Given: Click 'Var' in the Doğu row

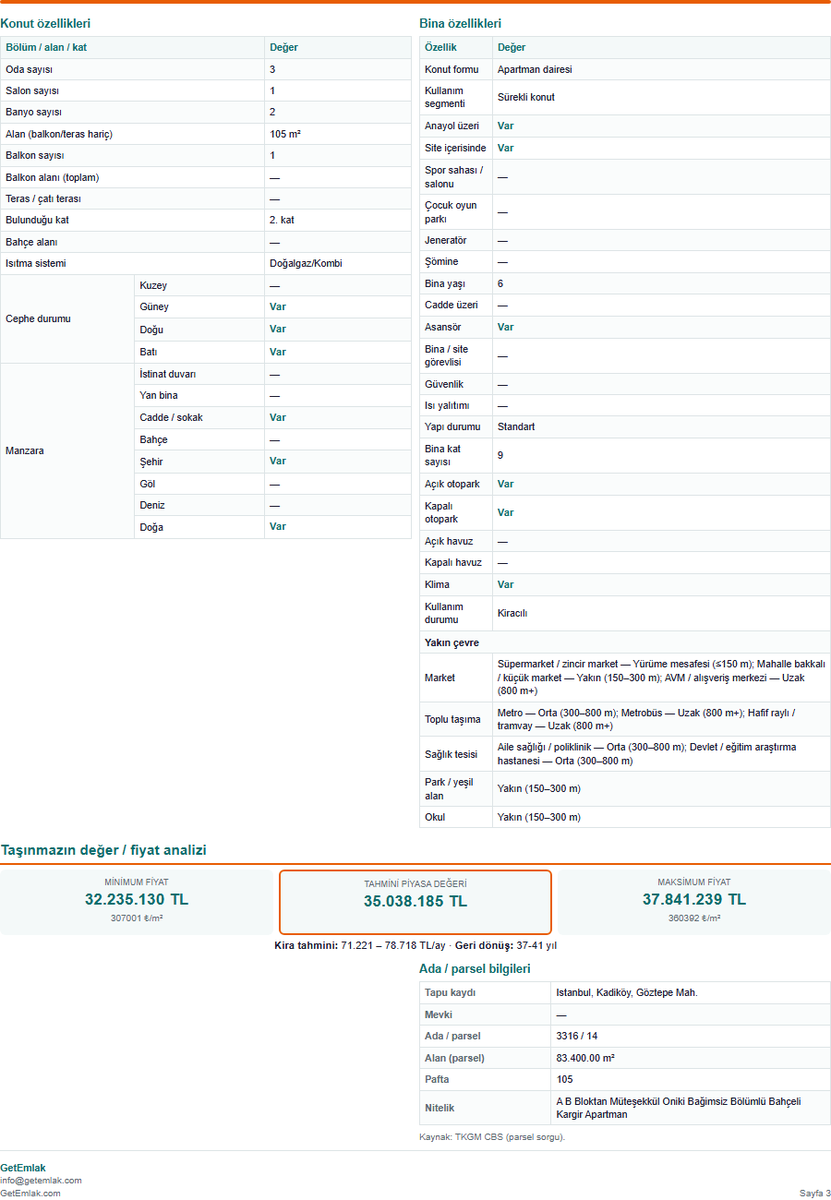Looking at the screenshot, I should (277, 329).
